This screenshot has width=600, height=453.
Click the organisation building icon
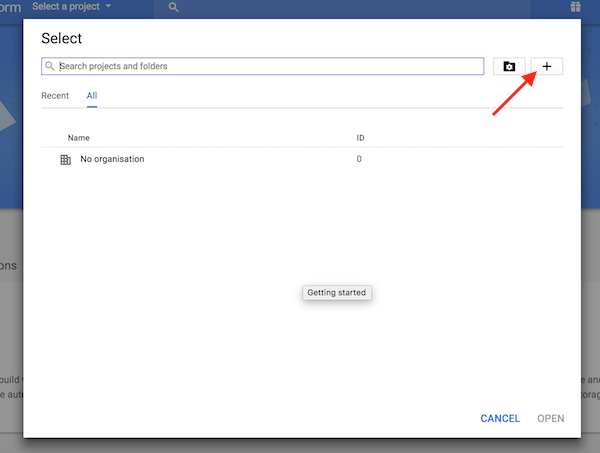coord(66,159)
